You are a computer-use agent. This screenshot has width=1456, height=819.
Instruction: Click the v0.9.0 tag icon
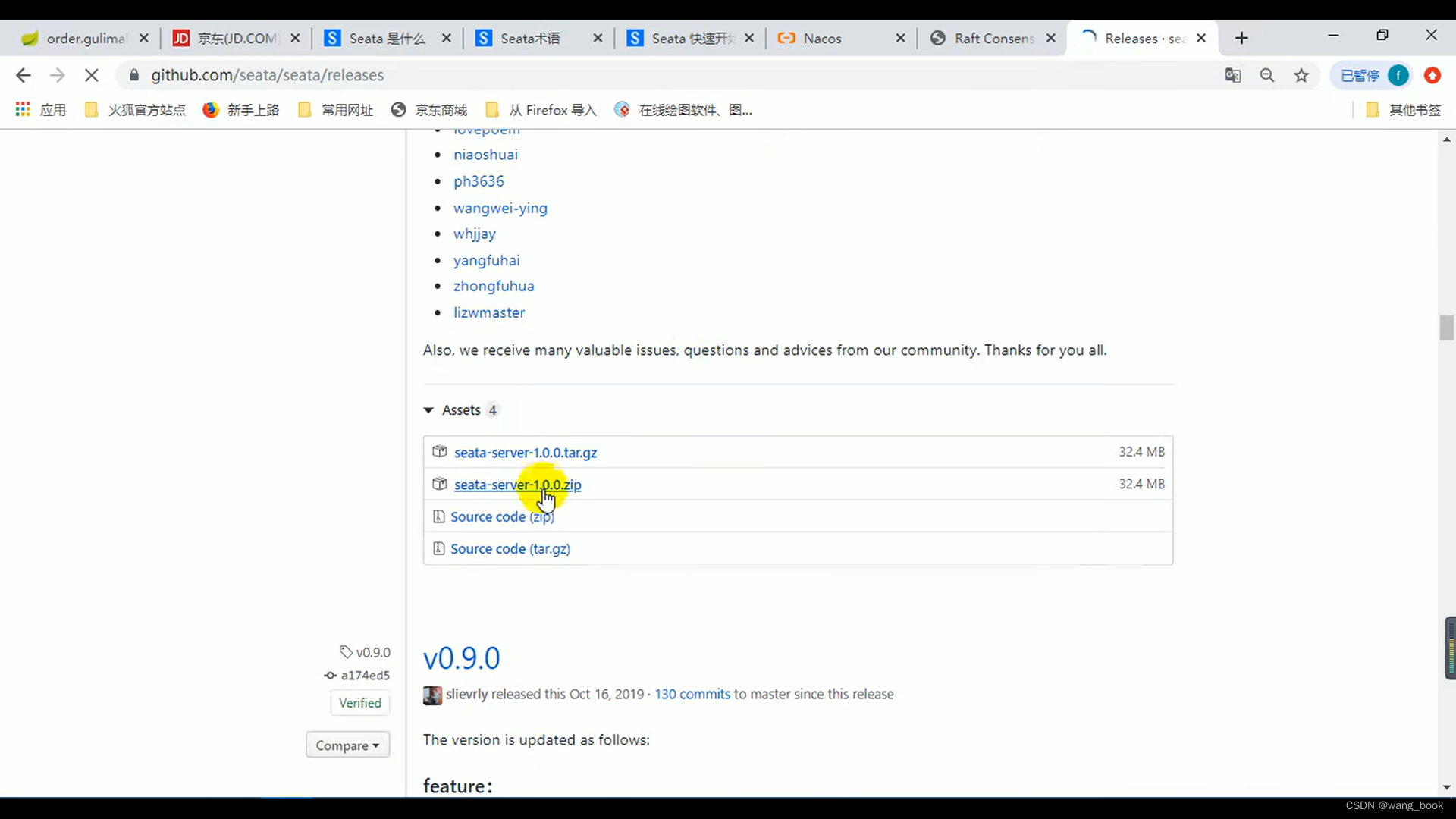click(346, 652)
